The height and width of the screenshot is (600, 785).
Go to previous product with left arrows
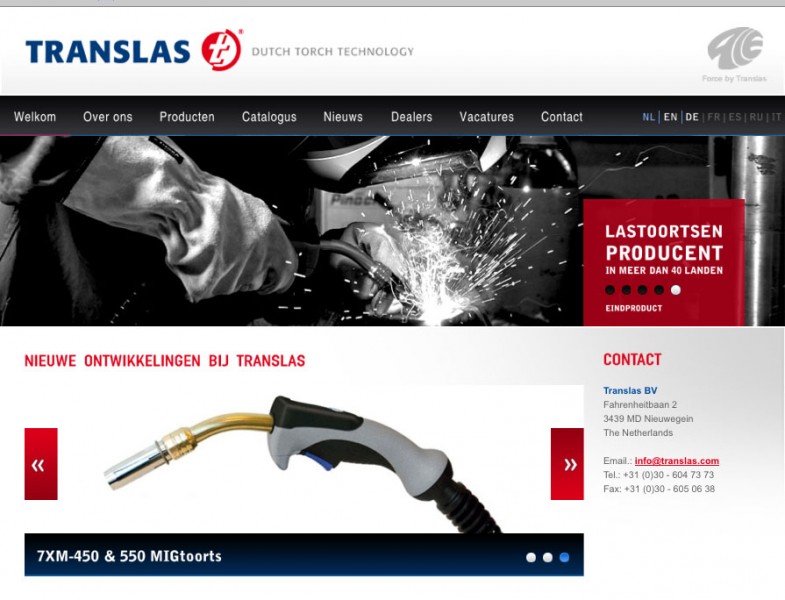pos(41,464)
